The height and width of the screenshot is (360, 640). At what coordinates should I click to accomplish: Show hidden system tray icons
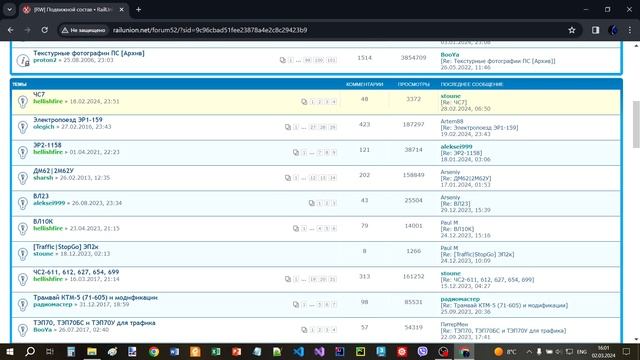click(529, 351)
